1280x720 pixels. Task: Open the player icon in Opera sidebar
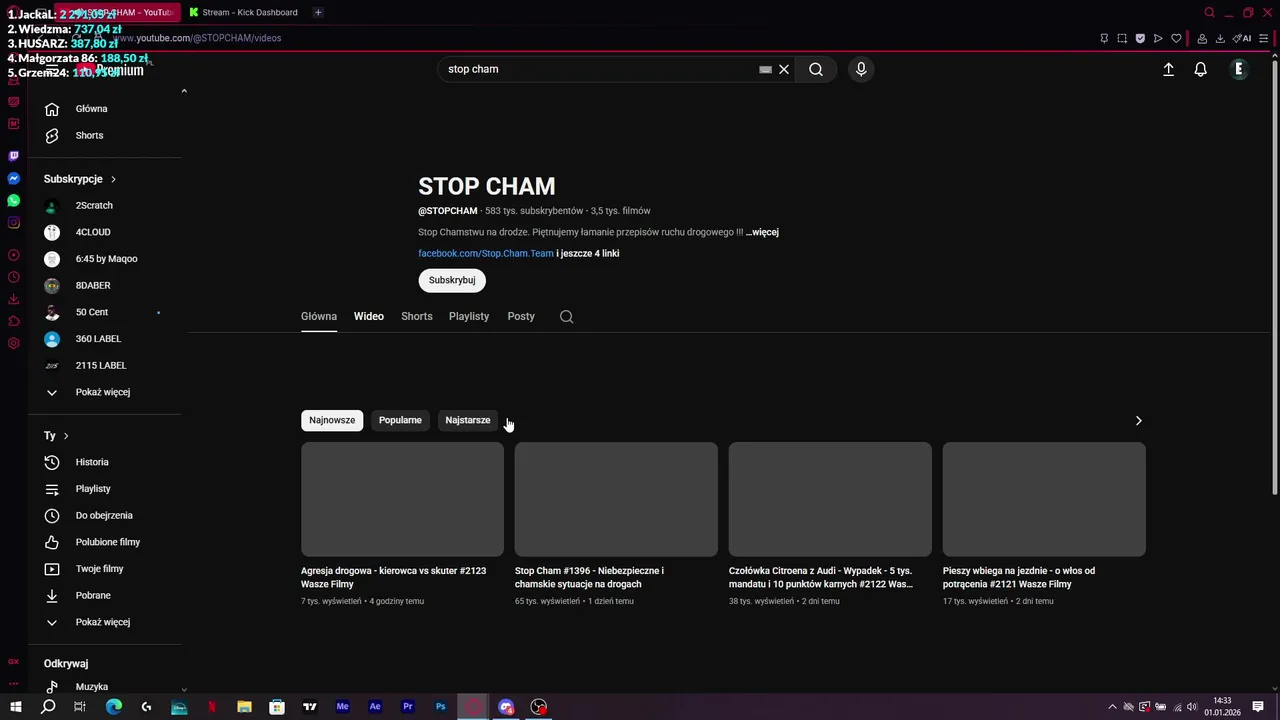click(x=13, y=255)
